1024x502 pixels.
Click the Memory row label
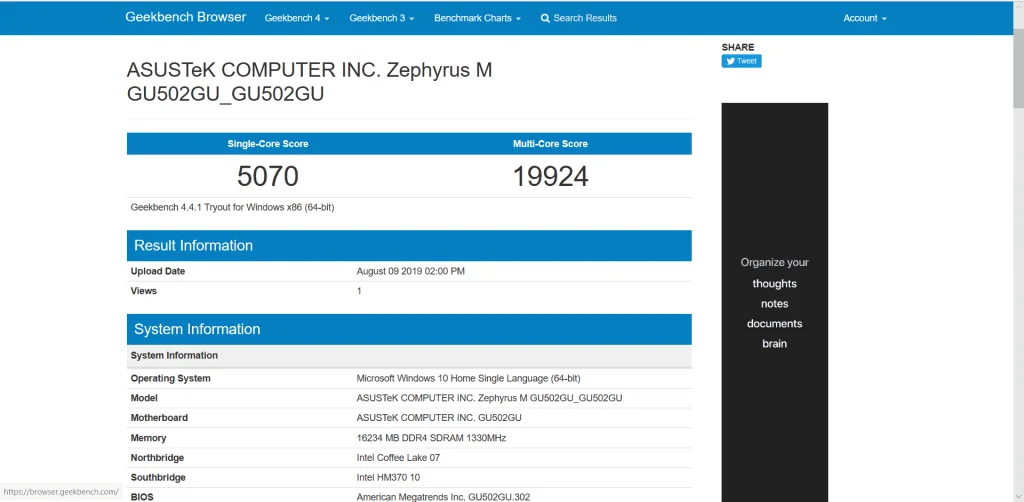click(148, 438)
